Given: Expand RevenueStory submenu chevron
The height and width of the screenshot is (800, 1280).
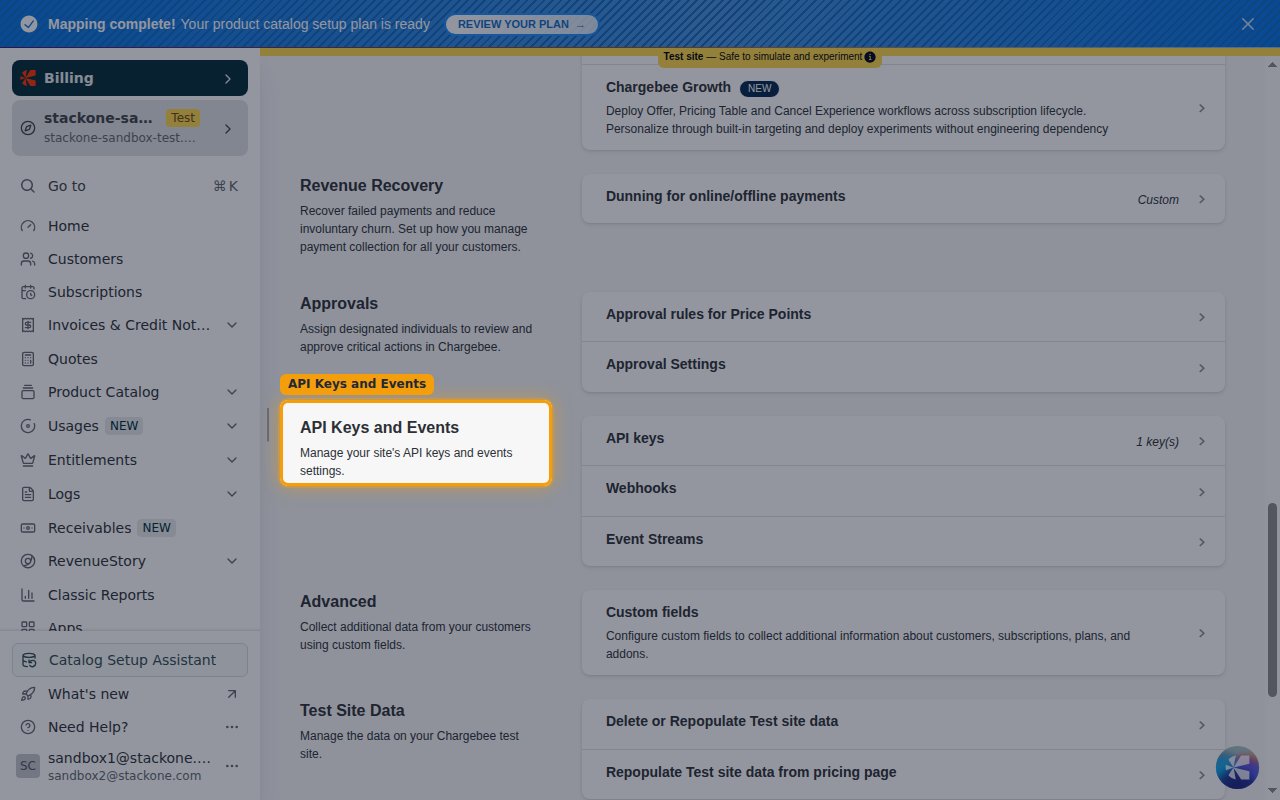Looking at the screenshot, I should (x=232, y=561).
